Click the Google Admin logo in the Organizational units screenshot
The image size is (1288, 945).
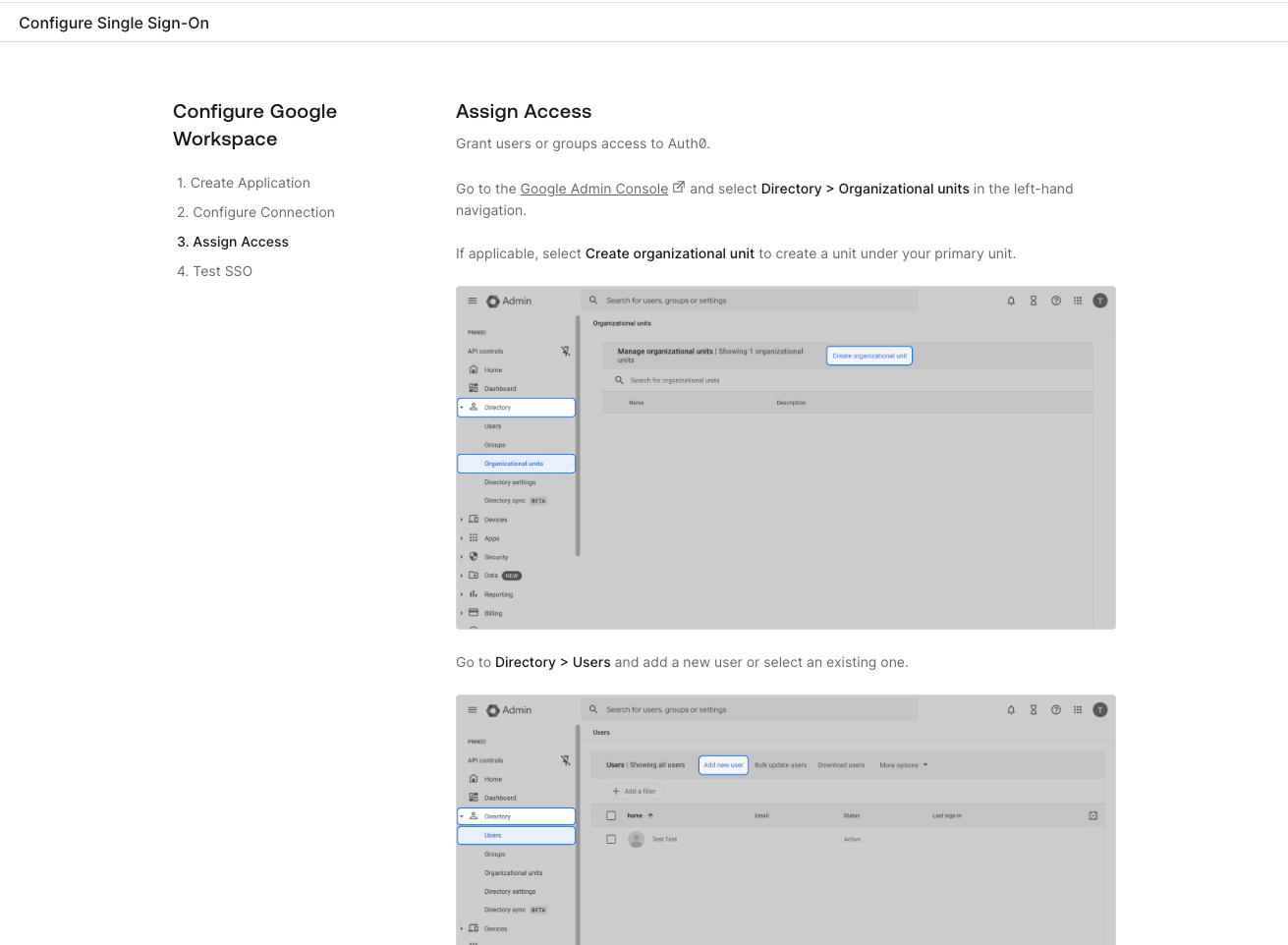coord(509,301)
